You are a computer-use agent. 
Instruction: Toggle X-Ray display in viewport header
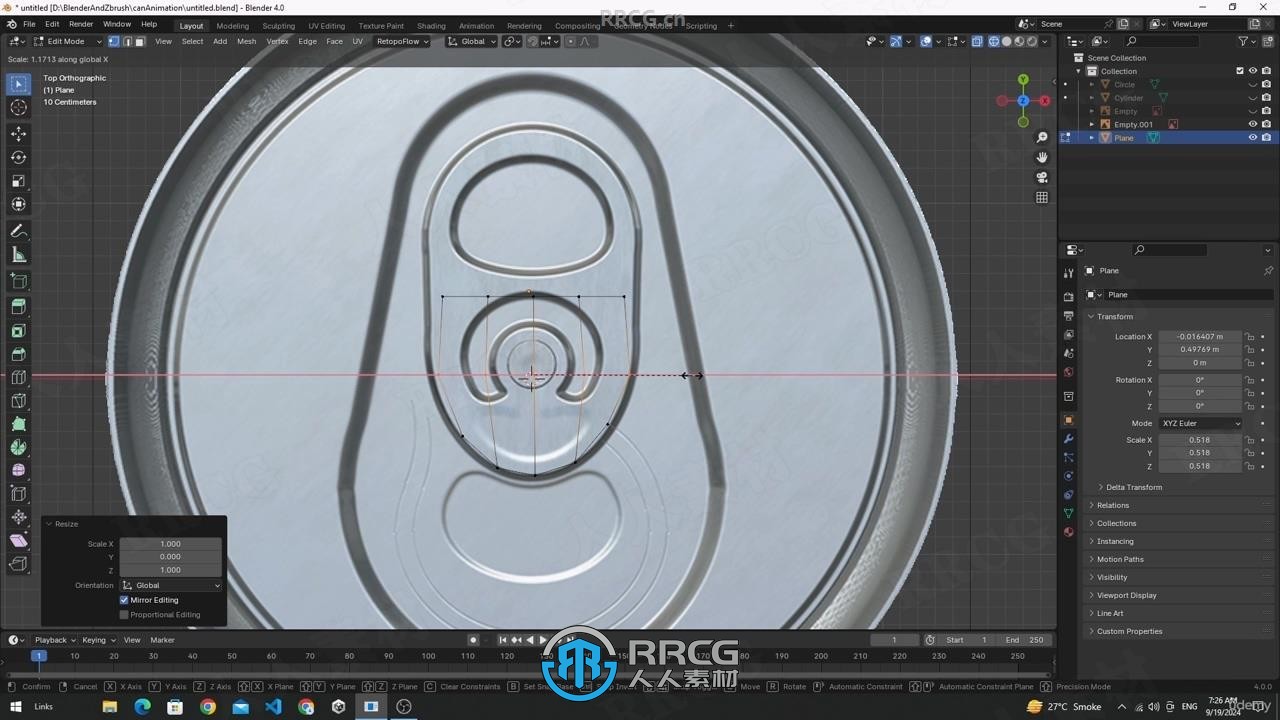click(x=977, y=41)
